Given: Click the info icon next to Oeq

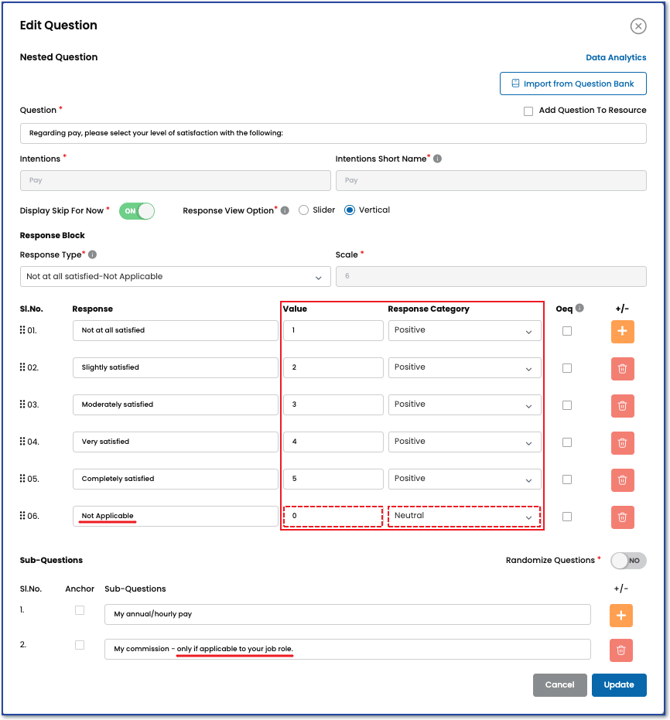Looking at the screenshot, I should 580,309.
